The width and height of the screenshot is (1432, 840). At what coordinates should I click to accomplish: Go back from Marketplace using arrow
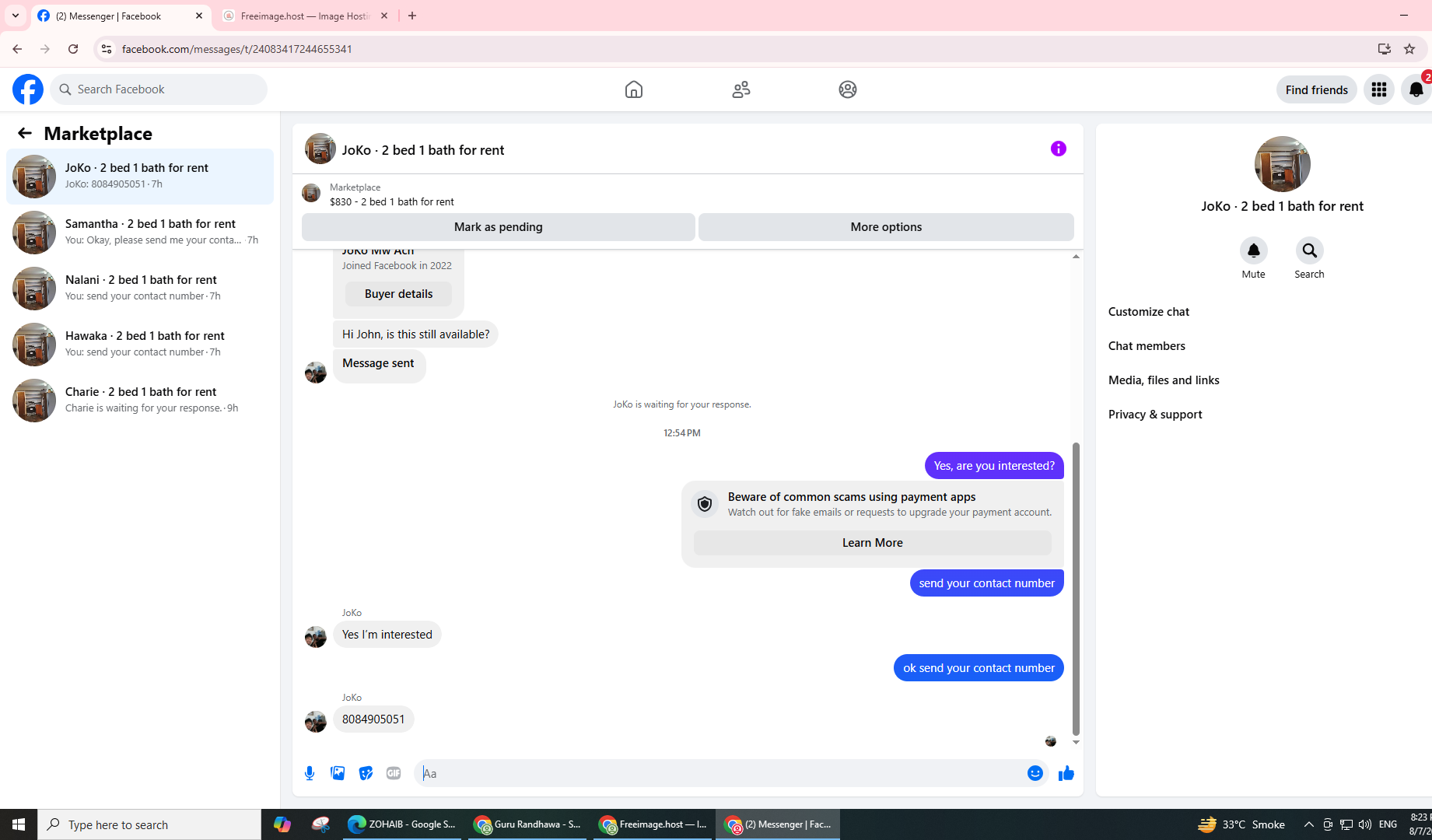pos(25,133)
